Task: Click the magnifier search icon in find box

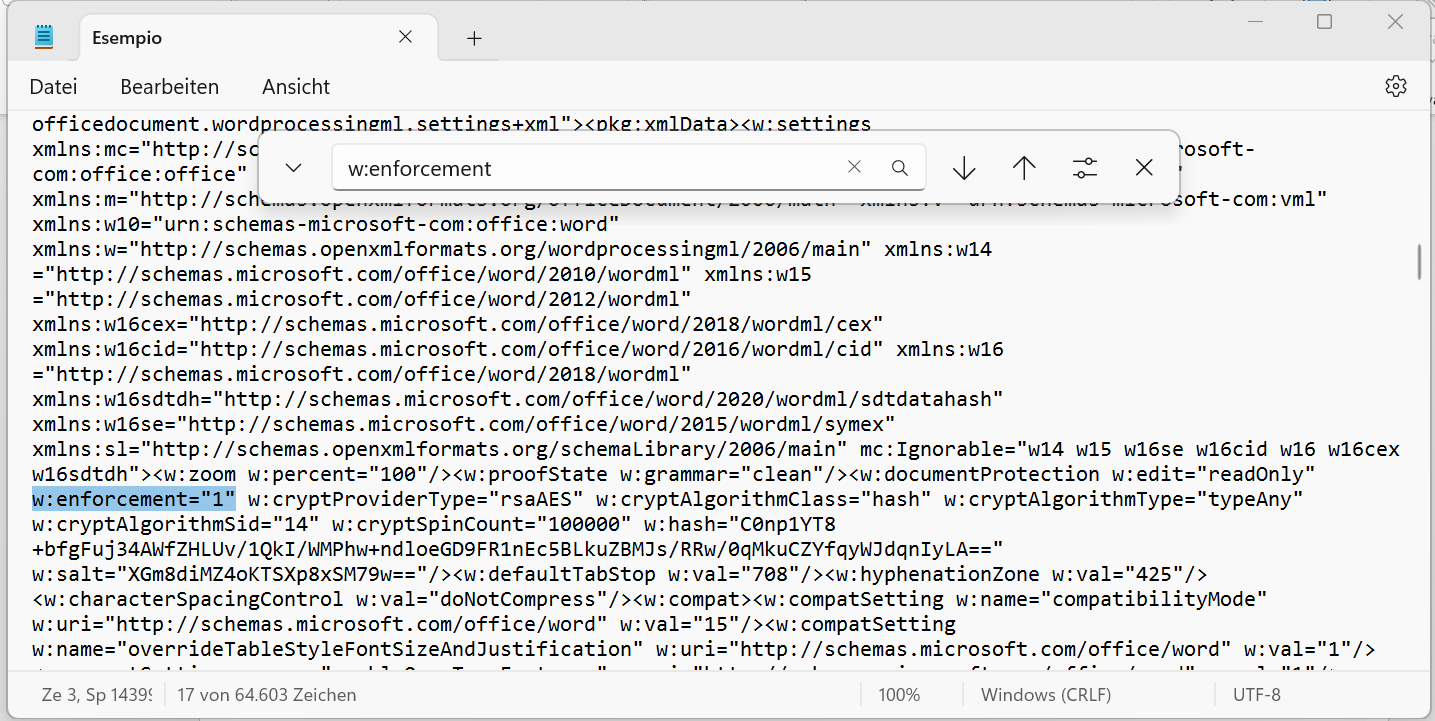Action: pos(900,168)
